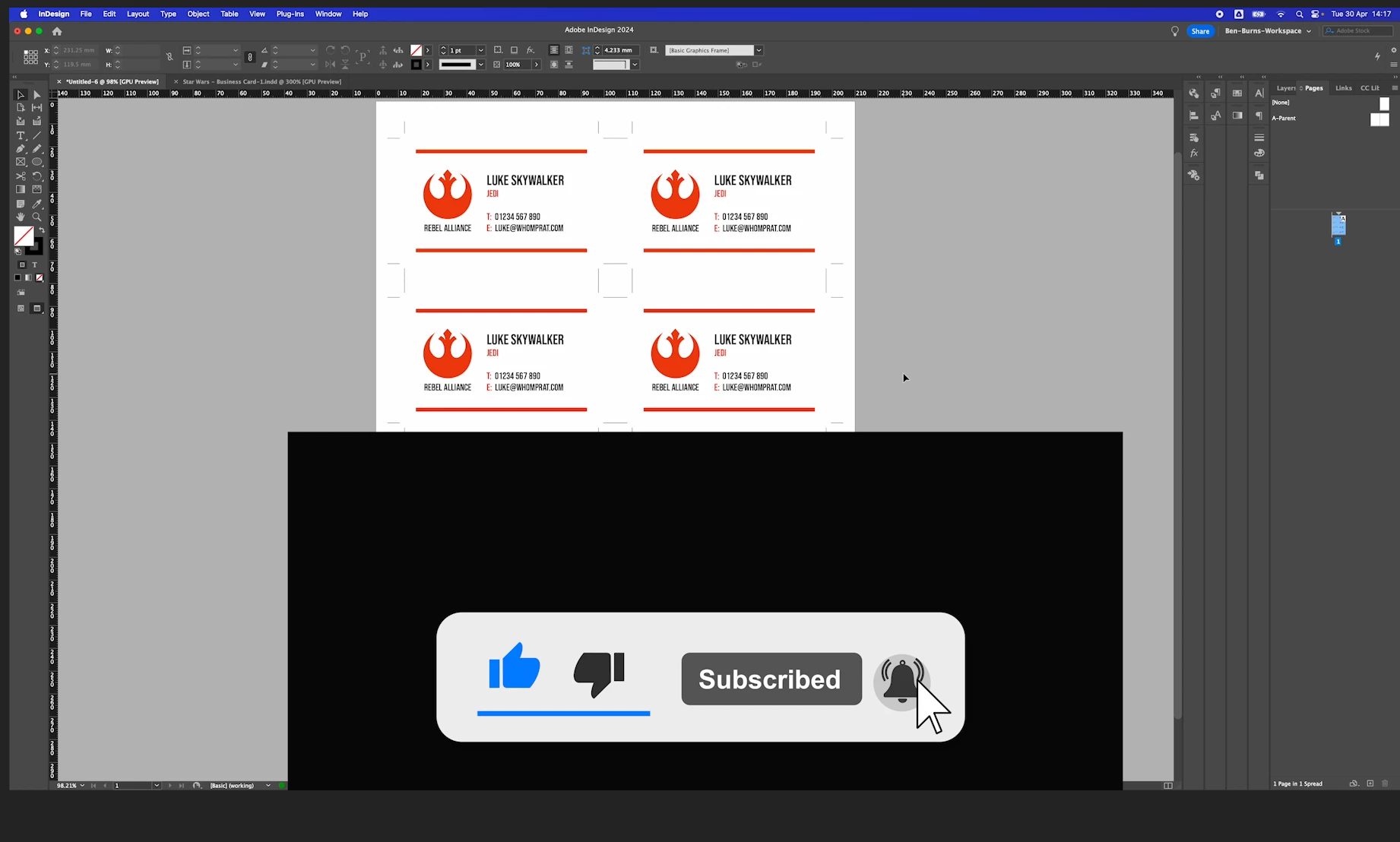Open the Gradient panel icon
Viewport: 1400px width, 842px height.
point(1237,116)
